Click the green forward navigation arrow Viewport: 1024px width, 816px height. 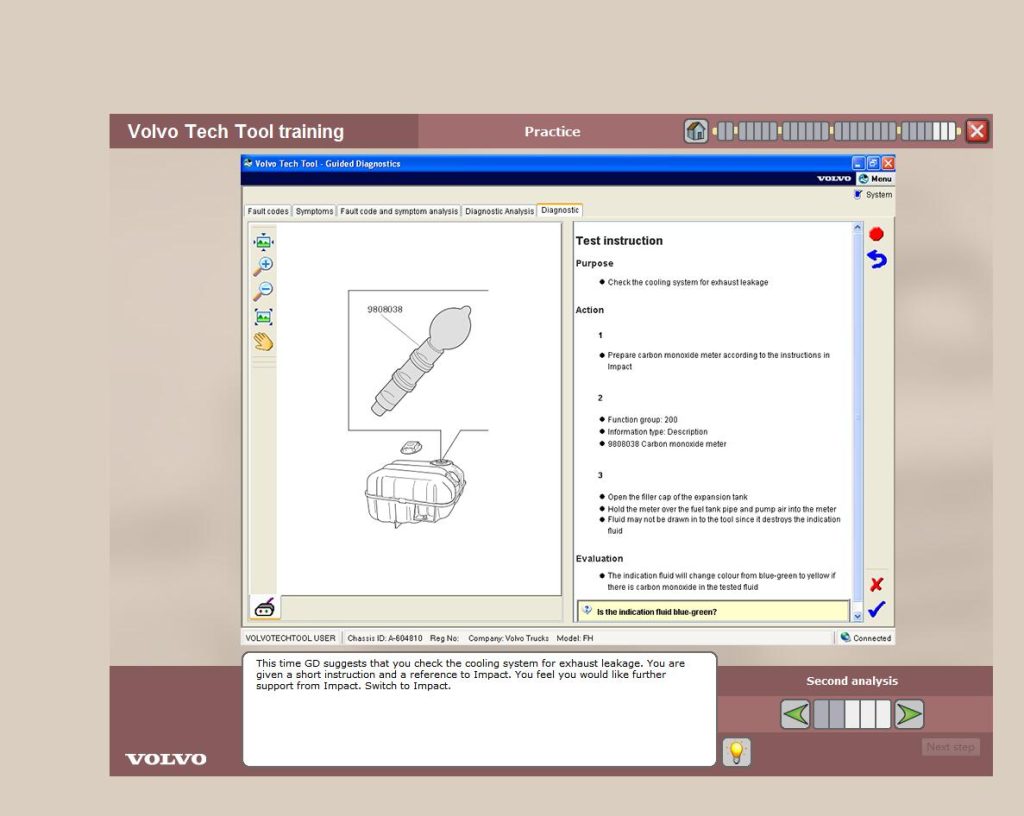pyautogui.click(x=908, y=714)
